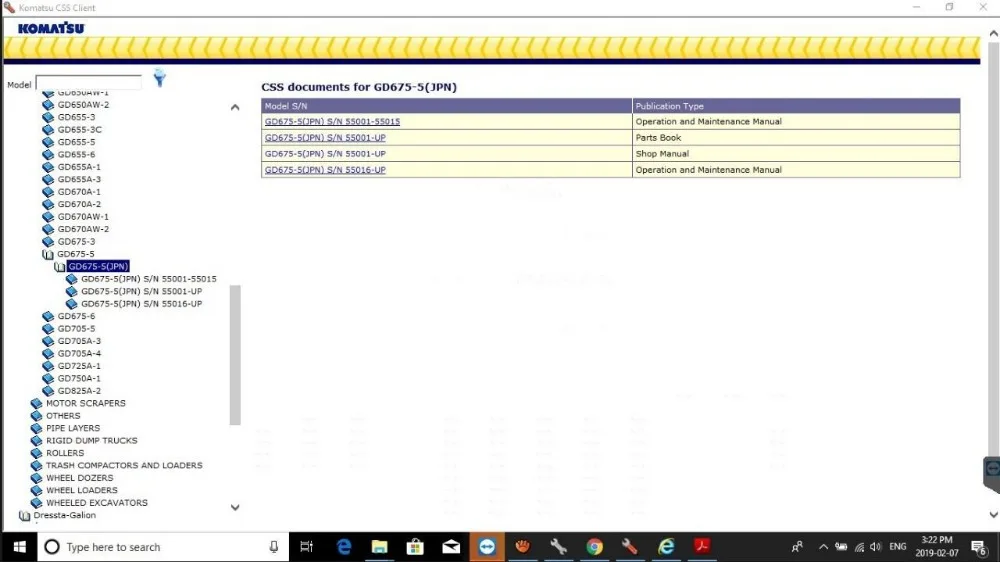Click the book icon beside GD705-5
Viewport: 1000px width, 562px height.
48,329
